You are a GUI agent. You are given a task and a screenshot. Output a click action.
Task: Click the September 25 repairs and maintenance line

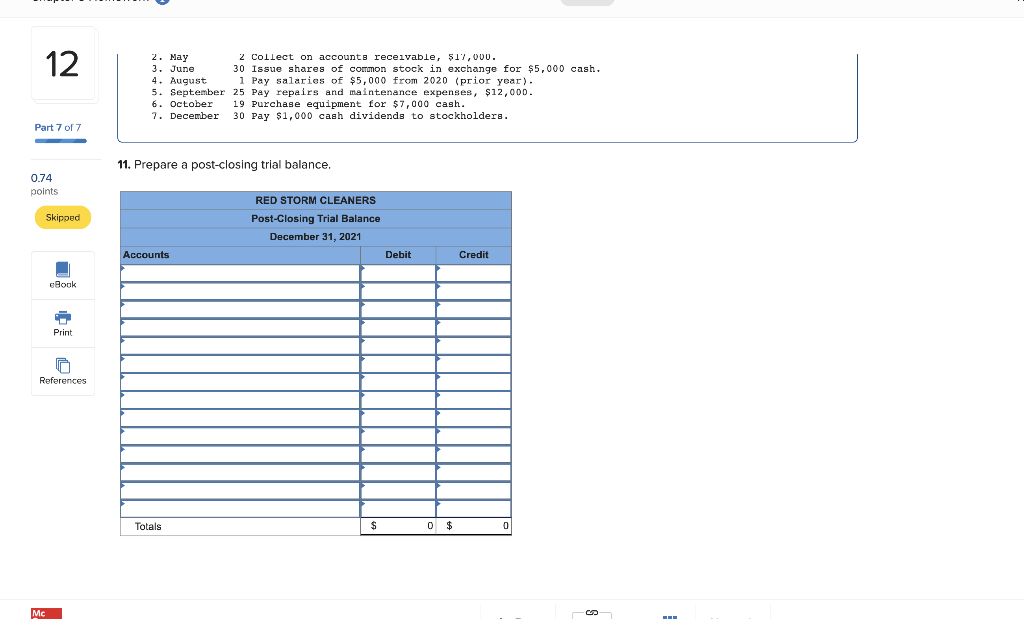(342, 93)
